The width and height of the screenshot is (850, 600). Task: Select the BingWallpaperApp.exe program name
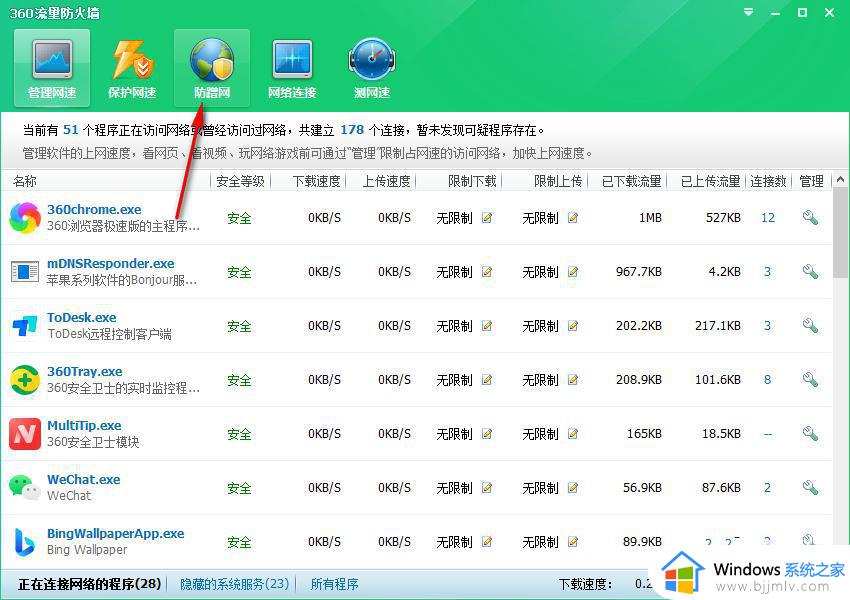(x=115, y=533)
